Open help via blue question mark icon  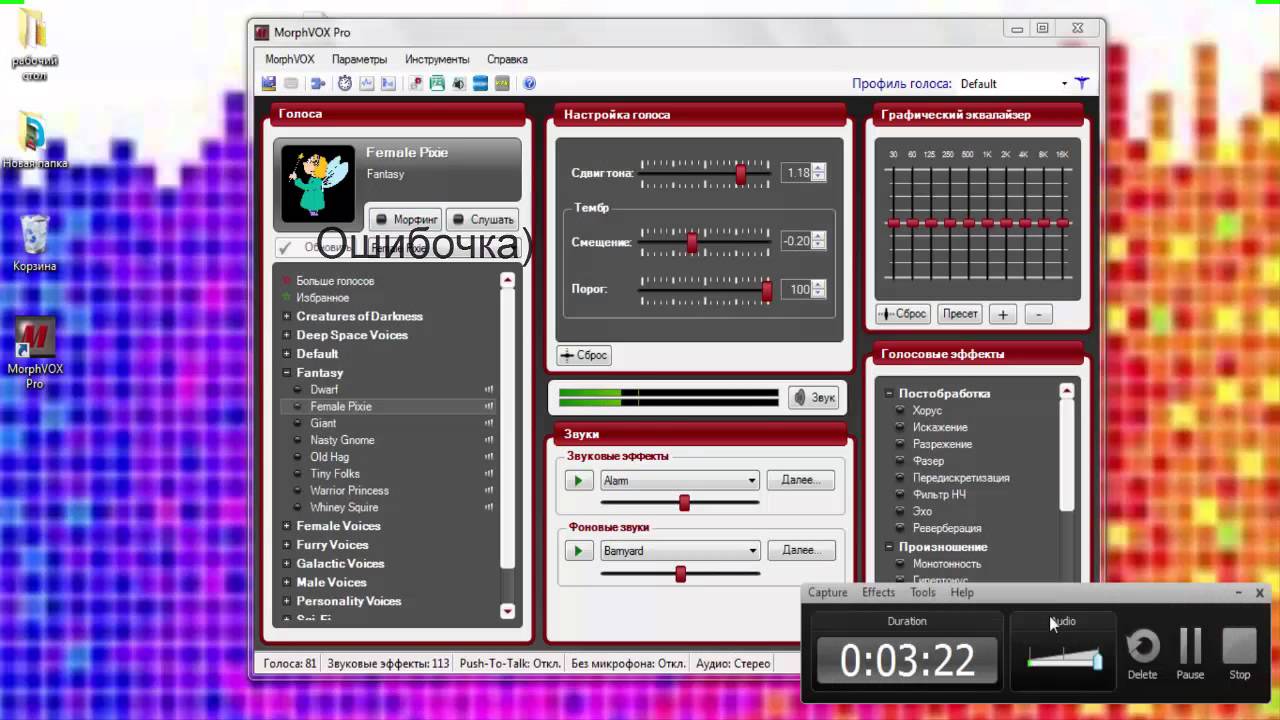point(530,84)
